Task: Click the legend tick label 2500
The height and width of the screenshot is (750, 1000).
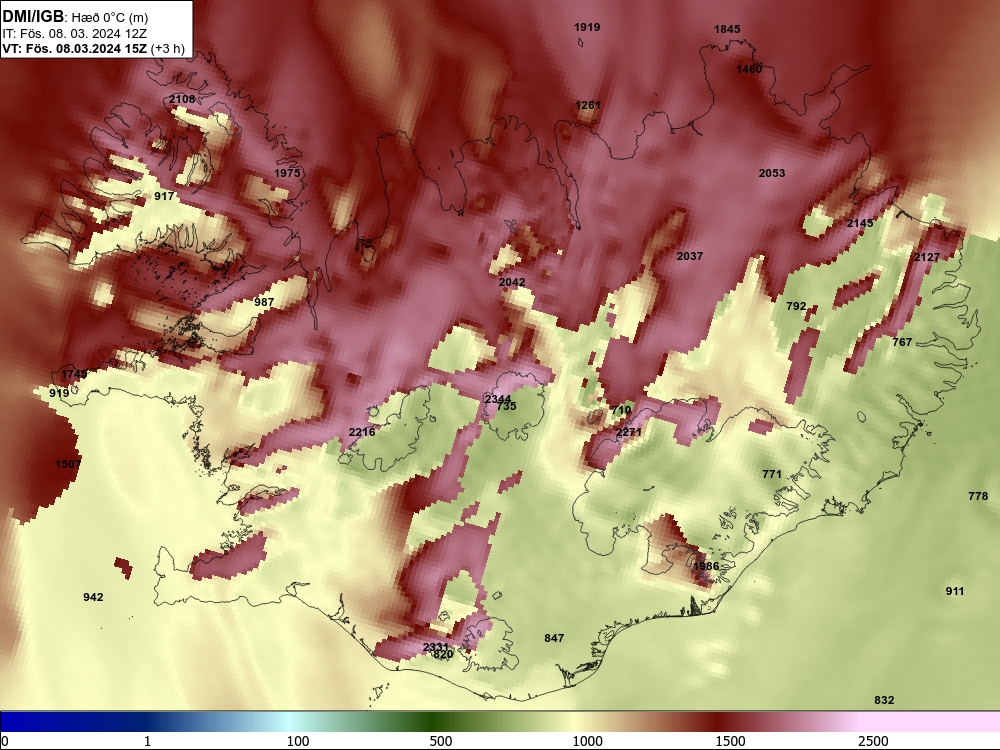Action: point(873,741)
